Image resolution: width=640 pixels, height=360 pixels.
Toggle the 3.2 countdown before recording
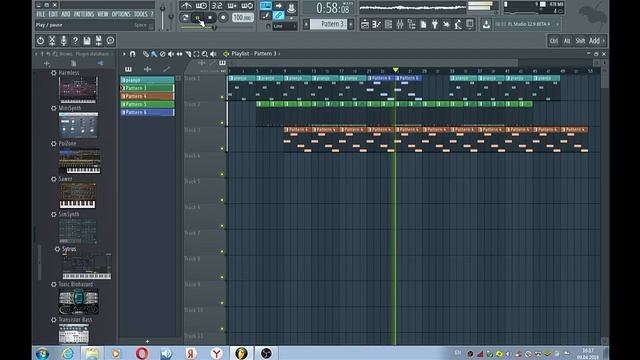pos(217,6)
